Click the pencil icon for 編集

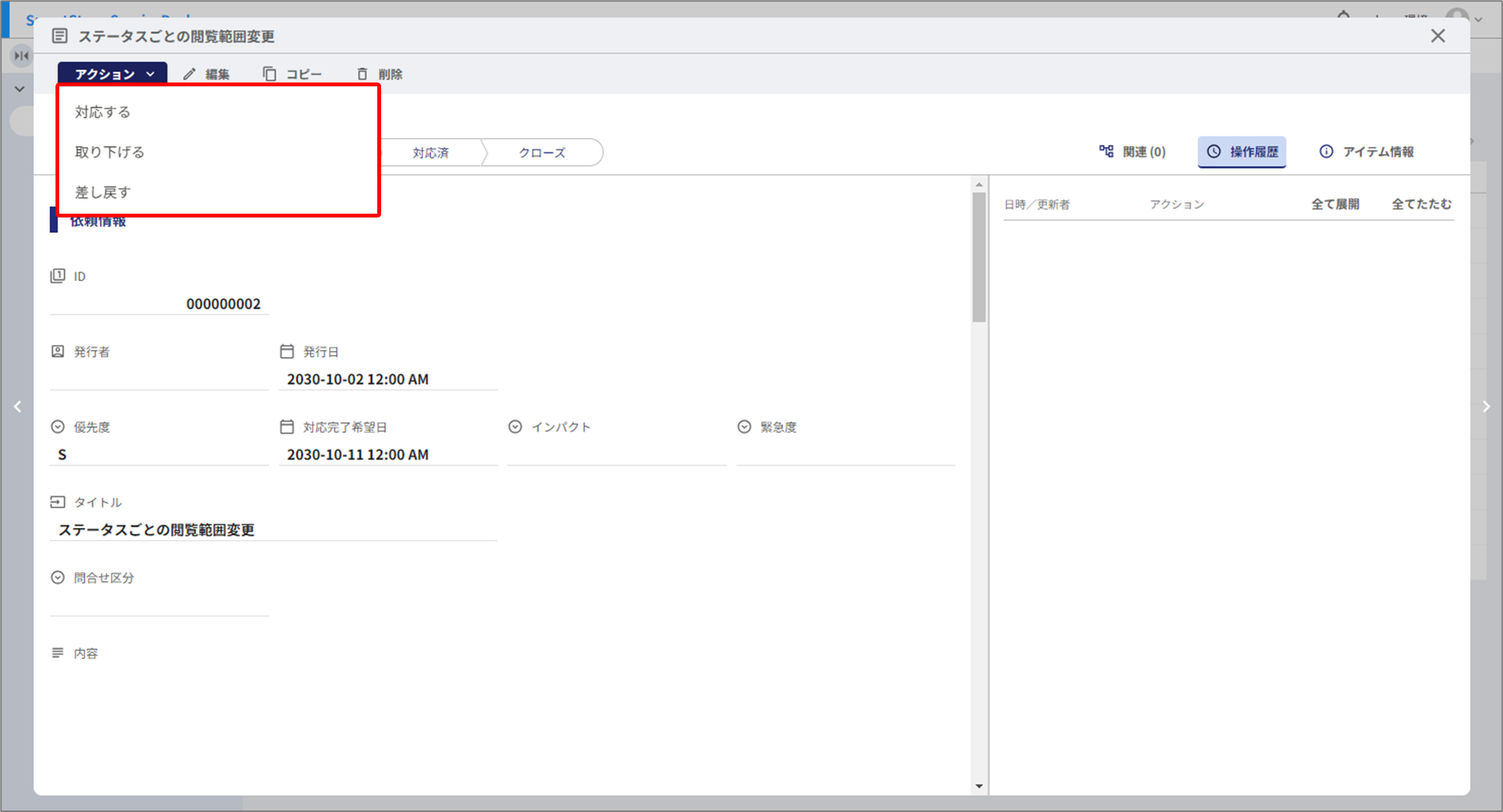click(x=190, y=73)
